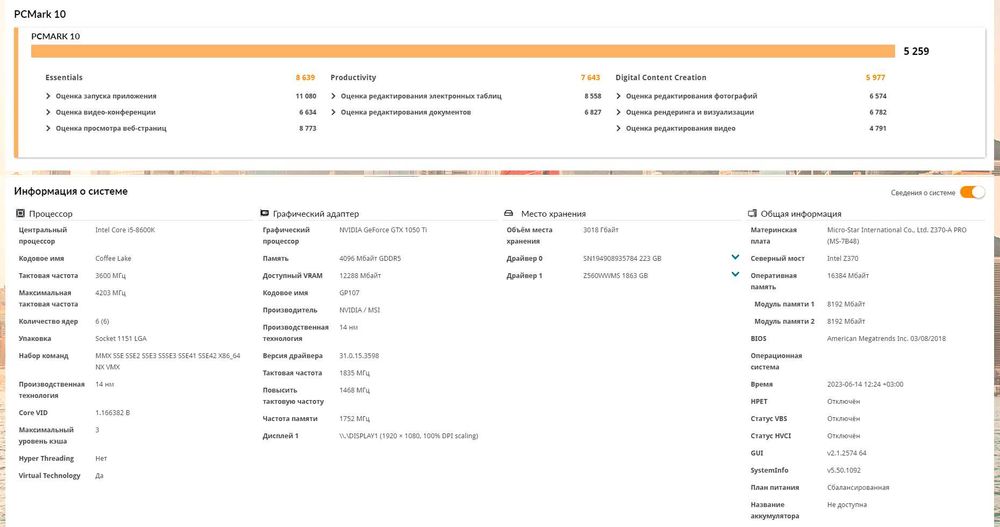Click rendering score 6 782

tap(878, 112)
